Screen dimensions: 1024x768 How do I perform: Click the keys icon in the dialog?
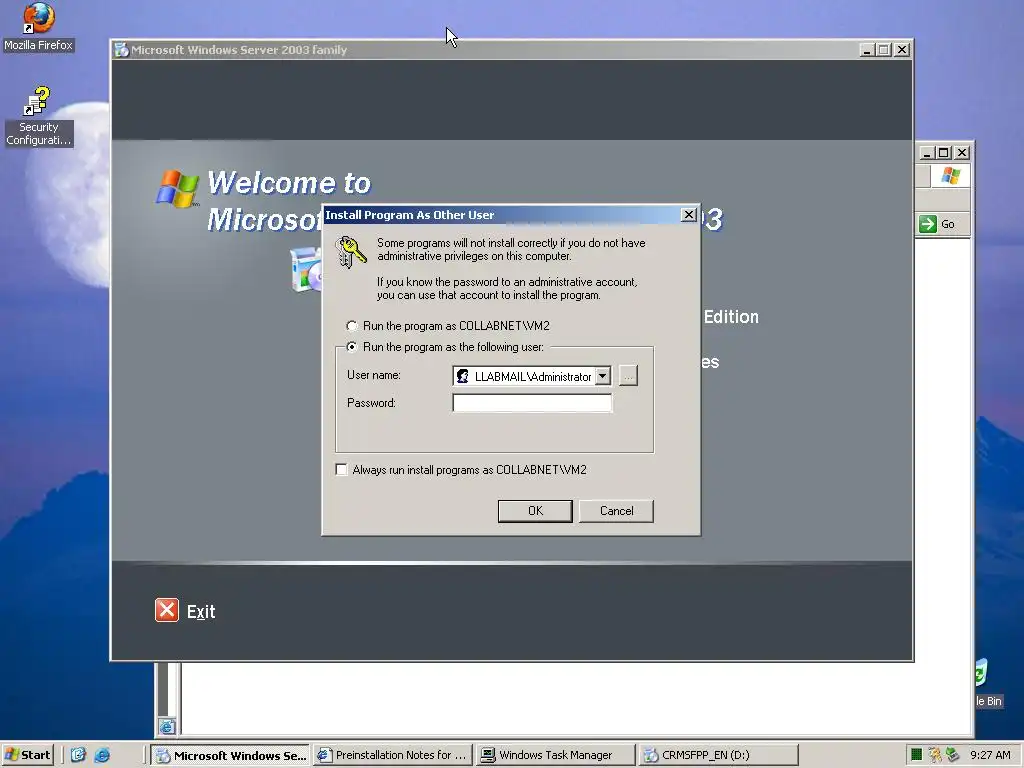[x=351, y=252]
